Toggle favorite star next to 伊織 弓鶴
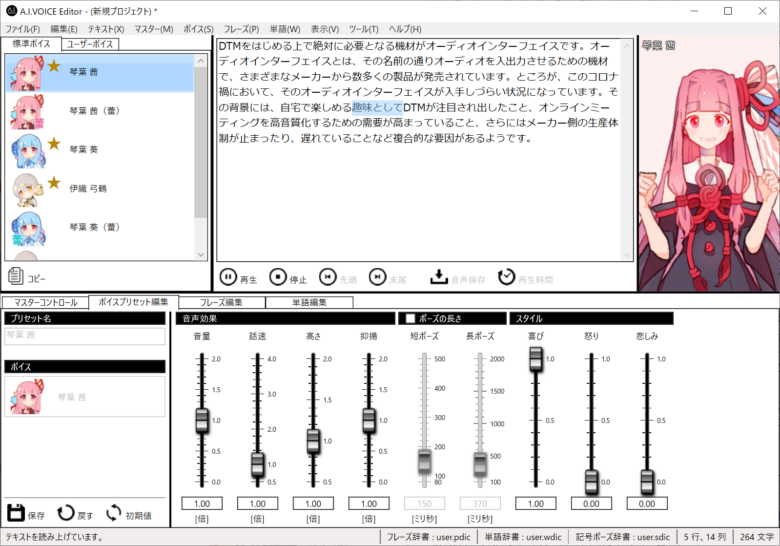The height and width of the screenshot is (546, 780). pyautogui.click(x=54, y=182)
